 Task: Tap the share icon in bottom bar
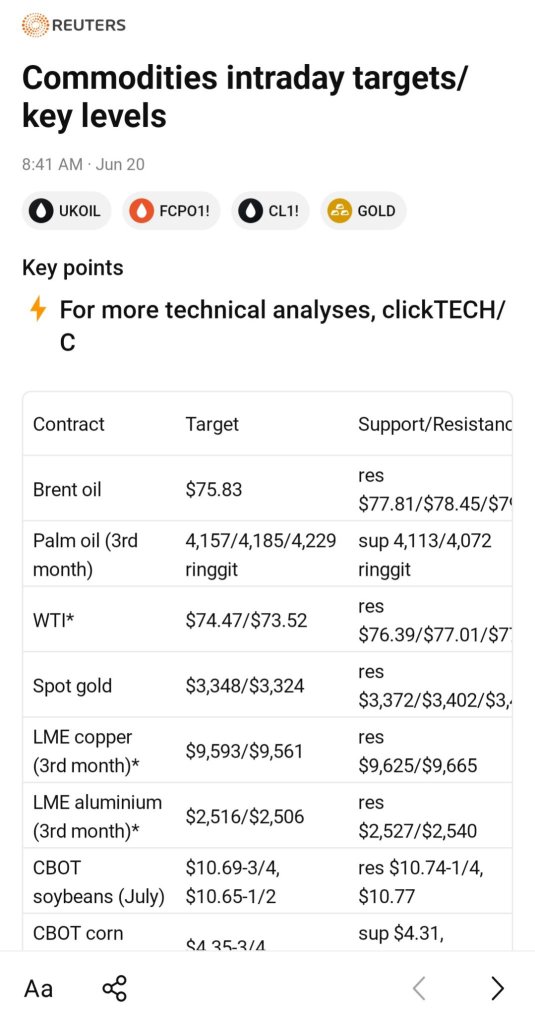(114, 988)
